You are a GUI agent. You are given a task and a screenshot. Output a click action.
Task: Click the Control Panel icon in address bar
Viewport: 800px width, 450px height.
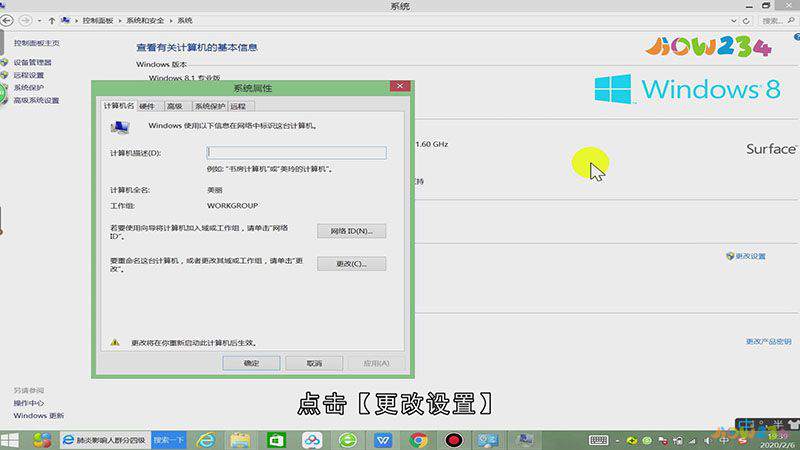coord(65,20)
